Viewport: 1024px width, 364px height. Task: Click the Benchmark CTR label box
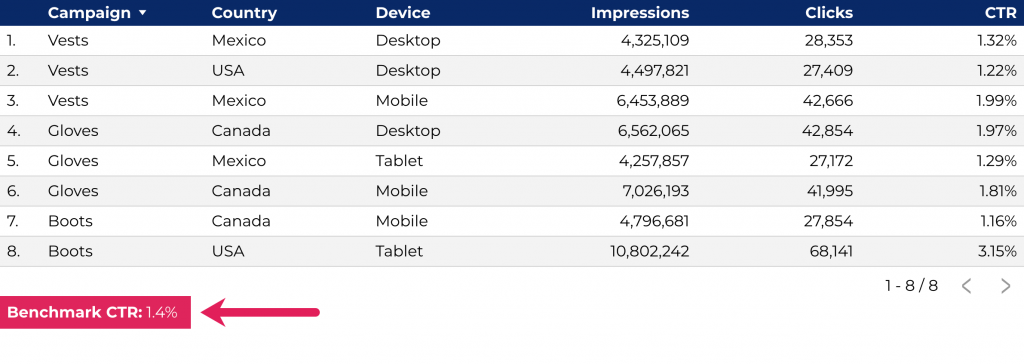(x=95, y=312)
